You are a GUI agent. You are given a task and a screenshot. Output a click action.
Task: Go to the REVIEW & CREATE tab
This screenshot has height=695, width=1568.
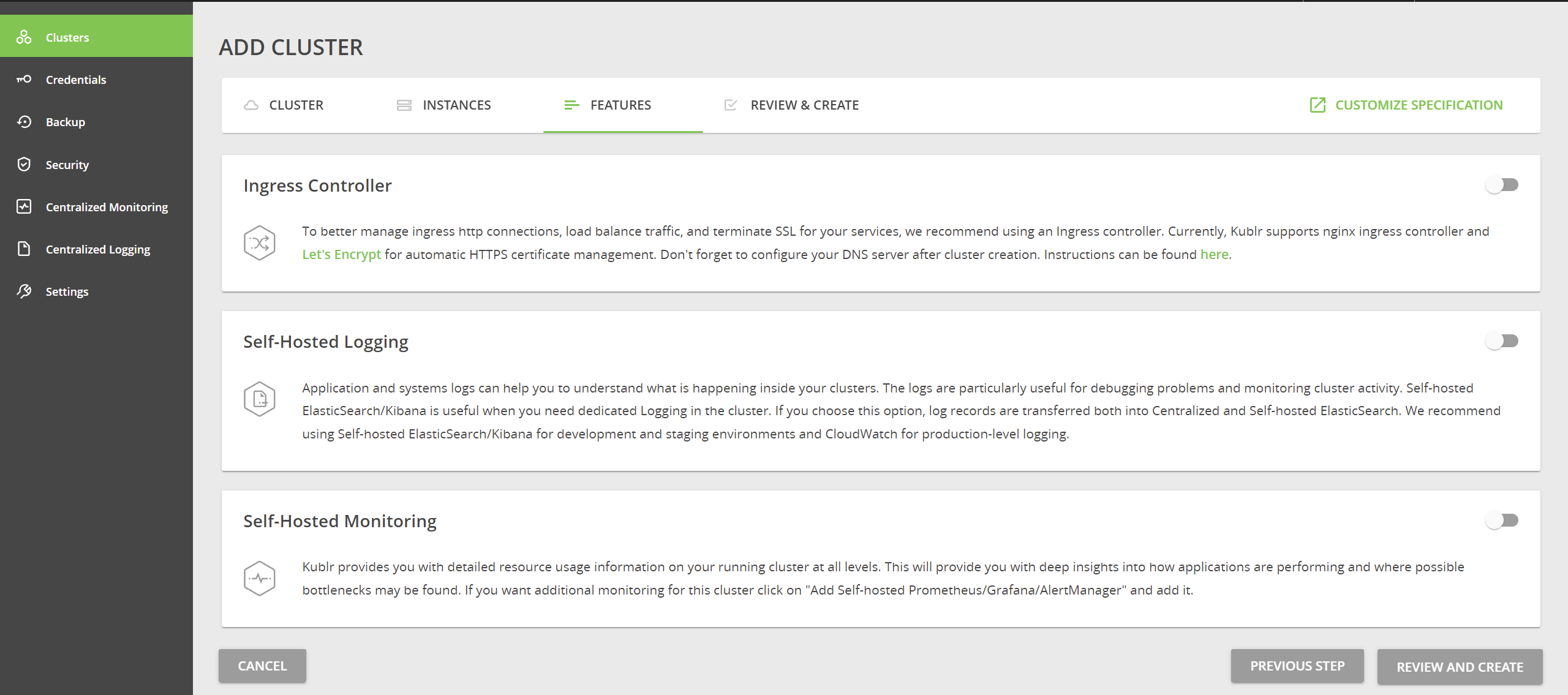point(791,105)
